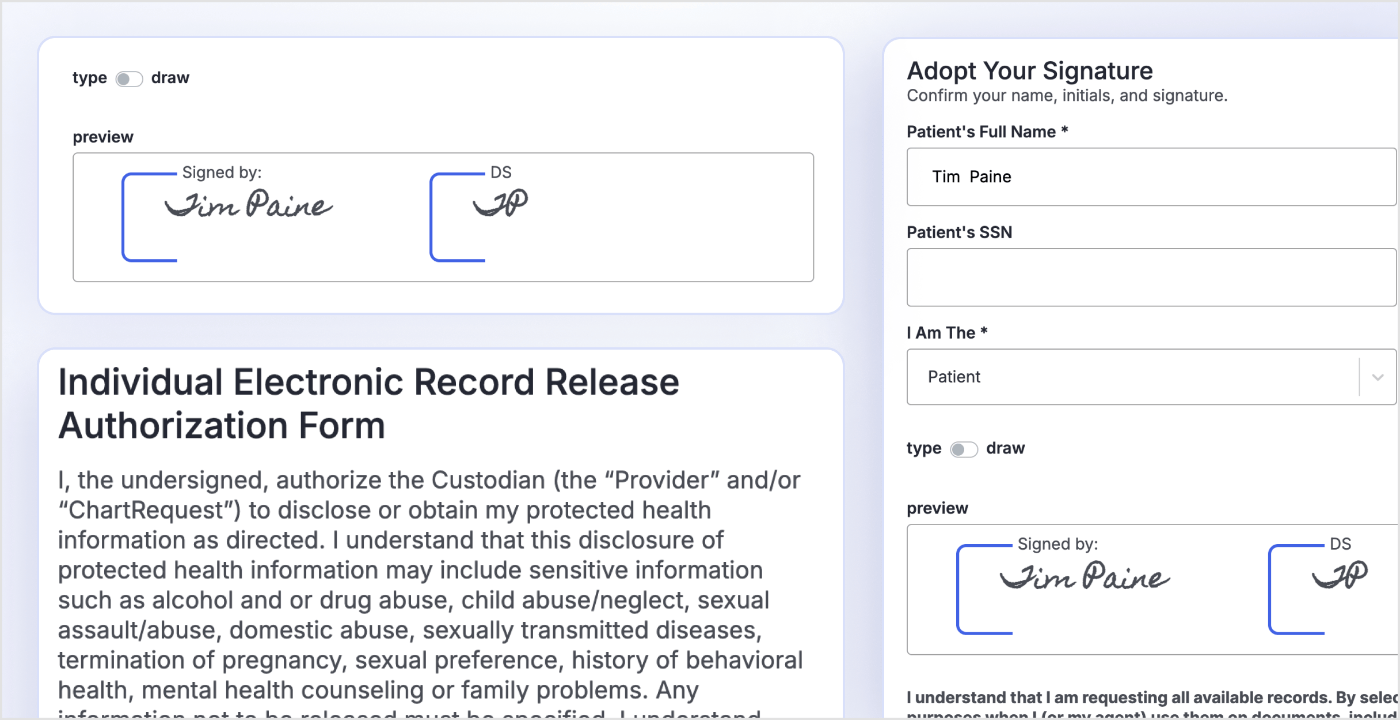This screenshot has height=720, width=1400.
Task: Toggle type/draw switch in Adopt Your Signature panel
Action: [964, 449]
